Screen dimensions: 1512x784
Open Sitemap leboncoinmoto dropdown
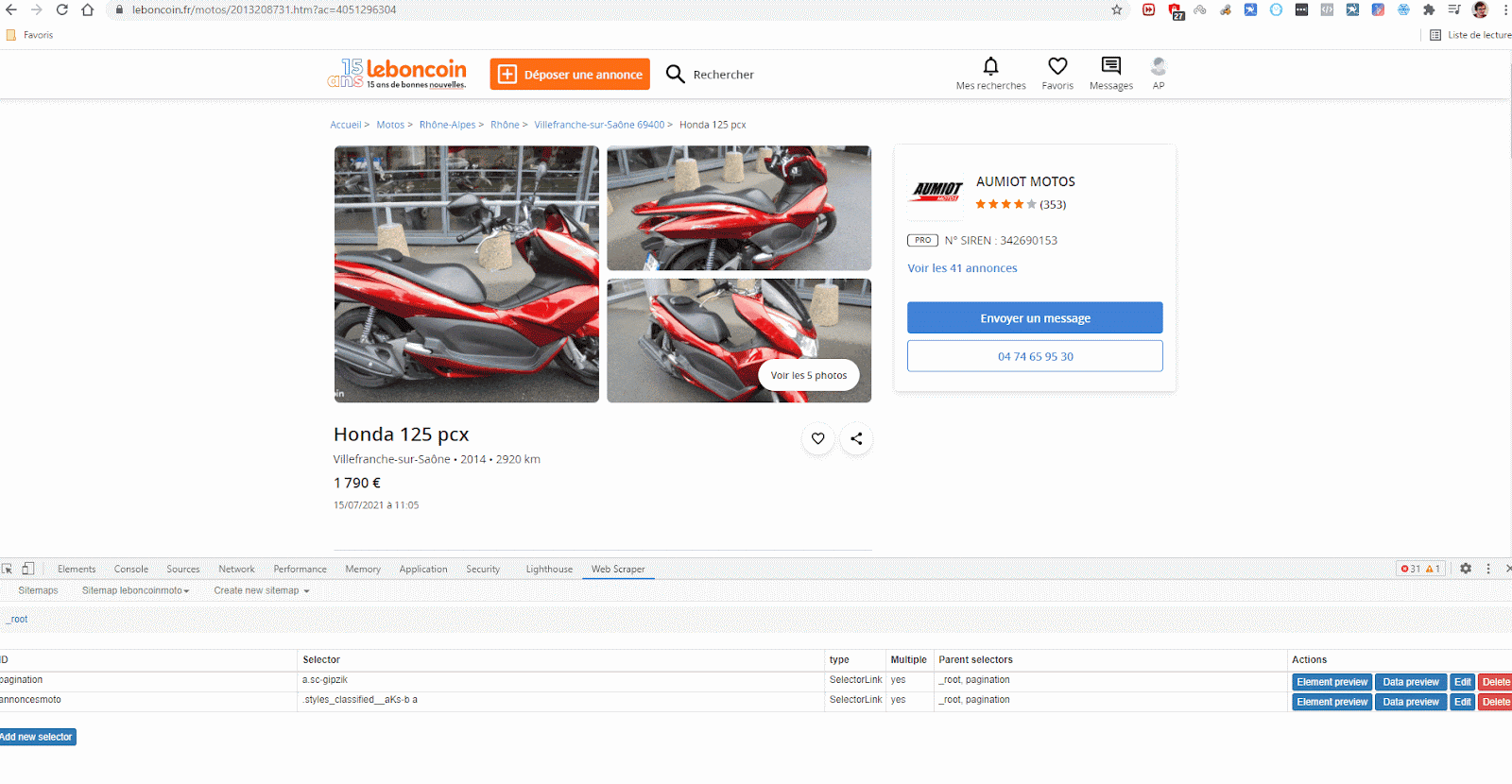pos(135,590)
